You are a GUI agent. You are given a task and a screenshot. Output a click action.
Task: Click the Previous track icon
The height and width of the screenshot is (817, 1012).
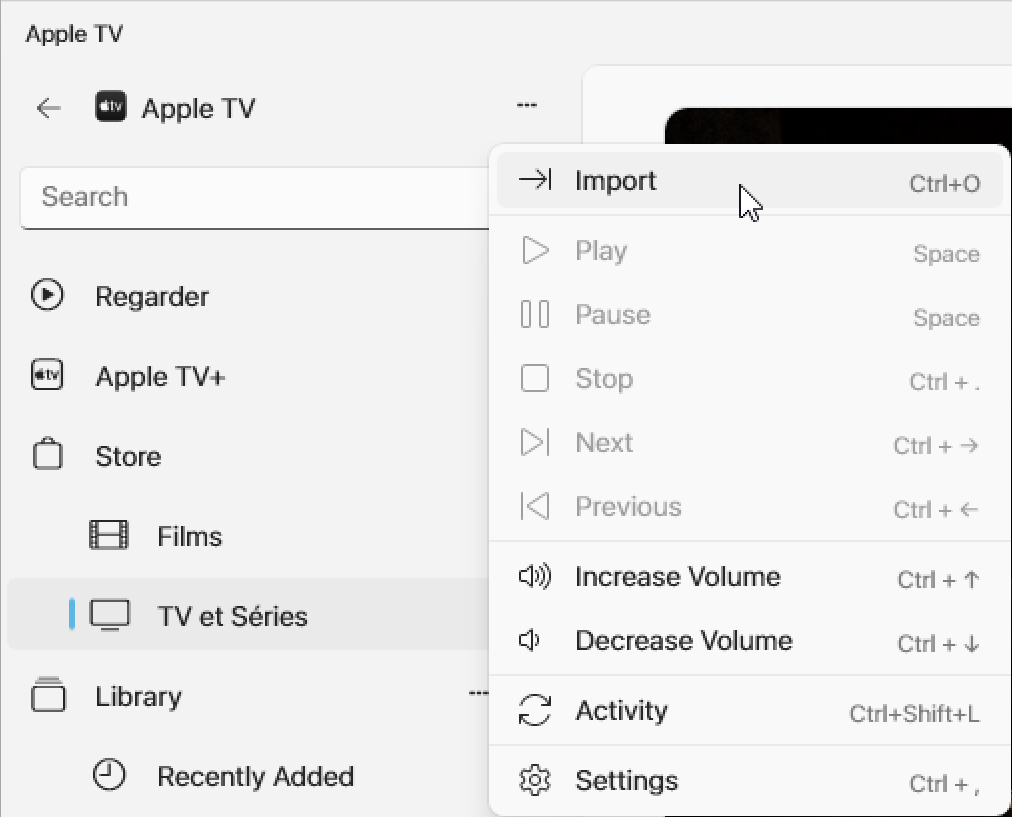pos(535,506)
